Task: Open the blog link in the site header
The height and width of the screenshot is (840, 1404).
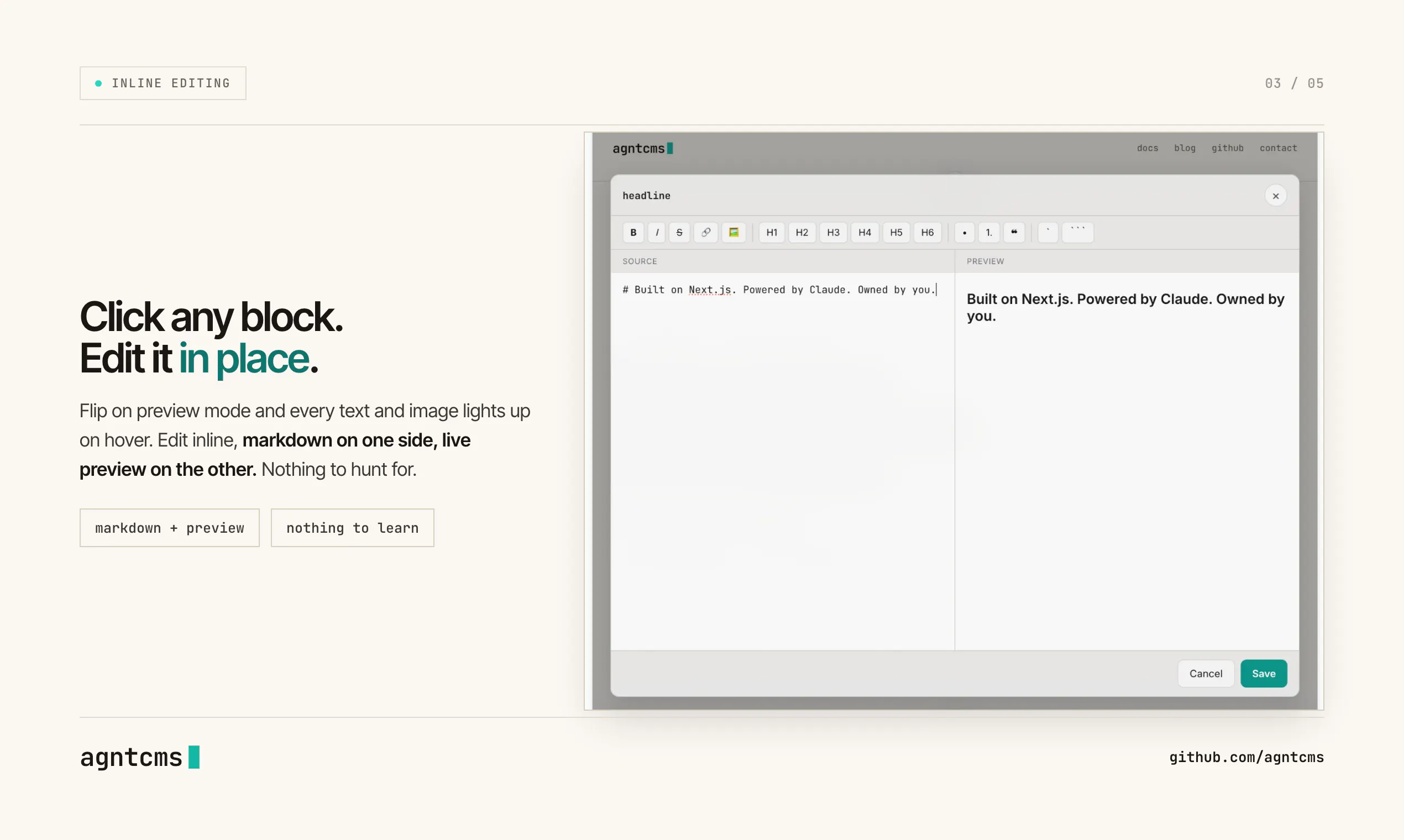Action: click(x=1185, y=148)
